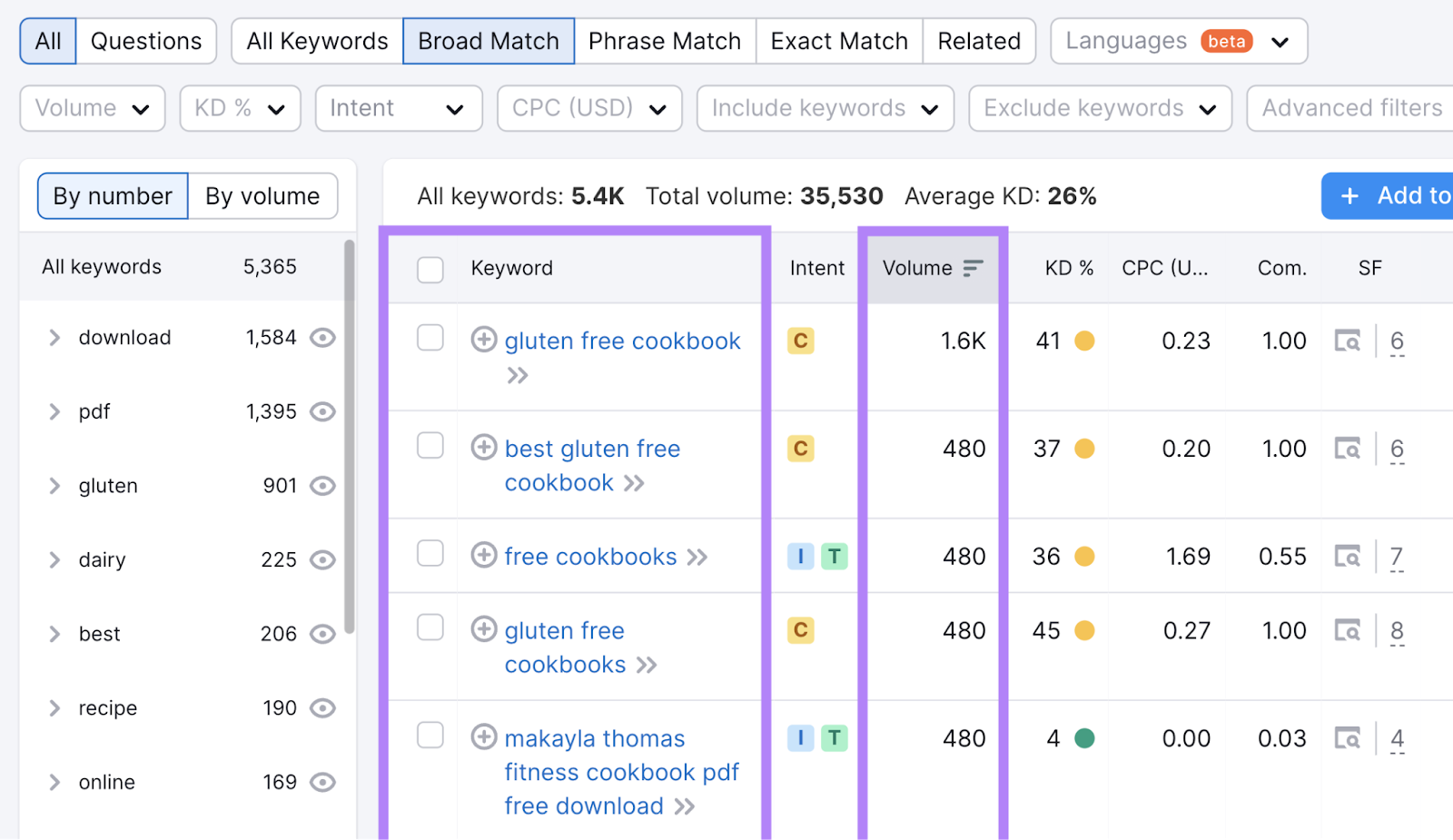Open the Volume filter dropdown
1453x840 pixels.
pos(91,108)
